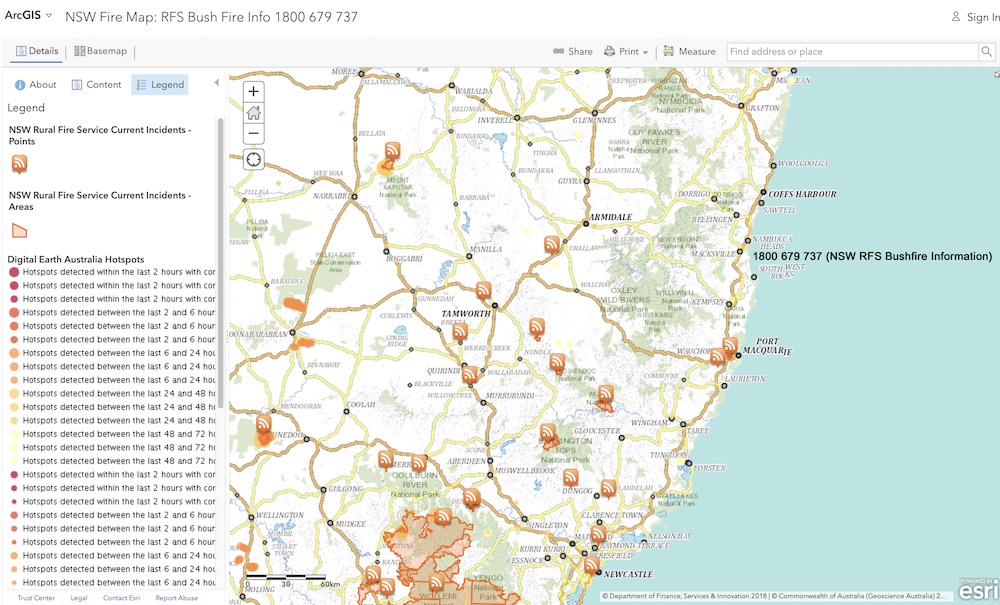Click the Port Macquarie map label
1000x605 pixels.
pos(767,346)
